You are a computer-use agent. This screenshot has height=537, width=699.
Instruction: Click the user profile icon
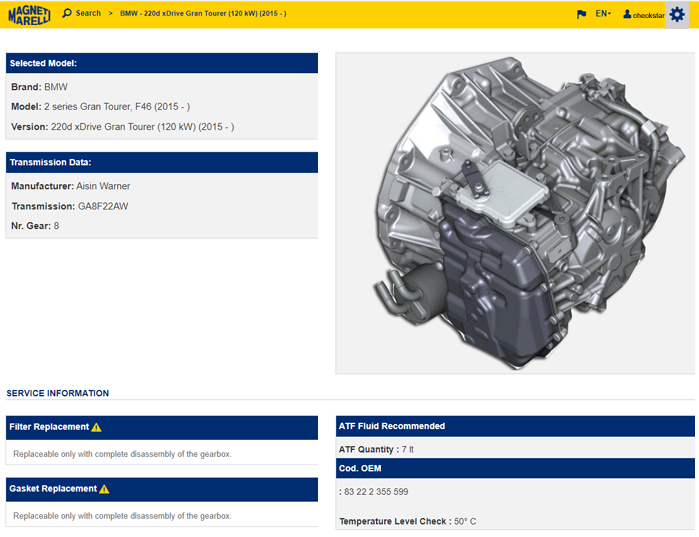(627, 14)
